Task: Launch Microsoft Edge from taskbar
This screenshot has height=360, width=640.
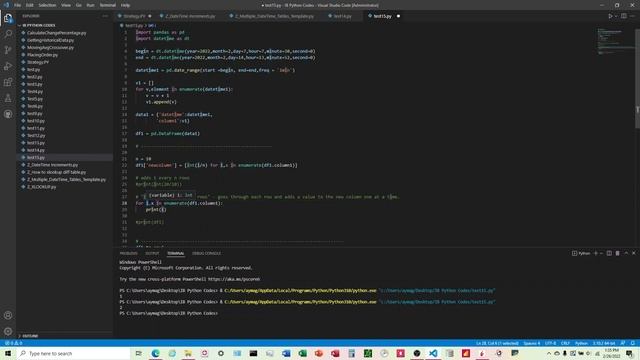Action: coord(156,353)
